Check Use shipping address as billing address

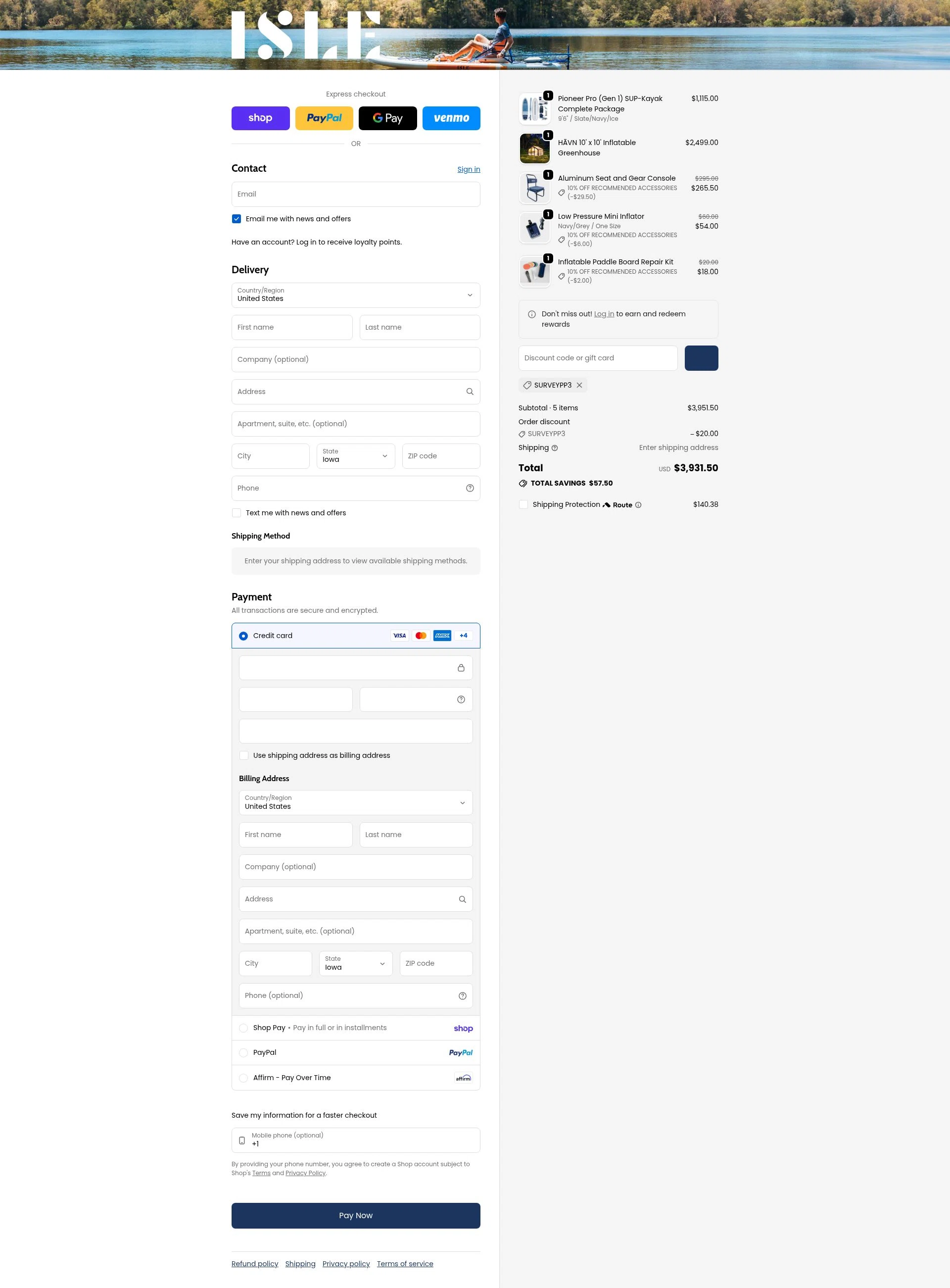[x=244, y=755]
